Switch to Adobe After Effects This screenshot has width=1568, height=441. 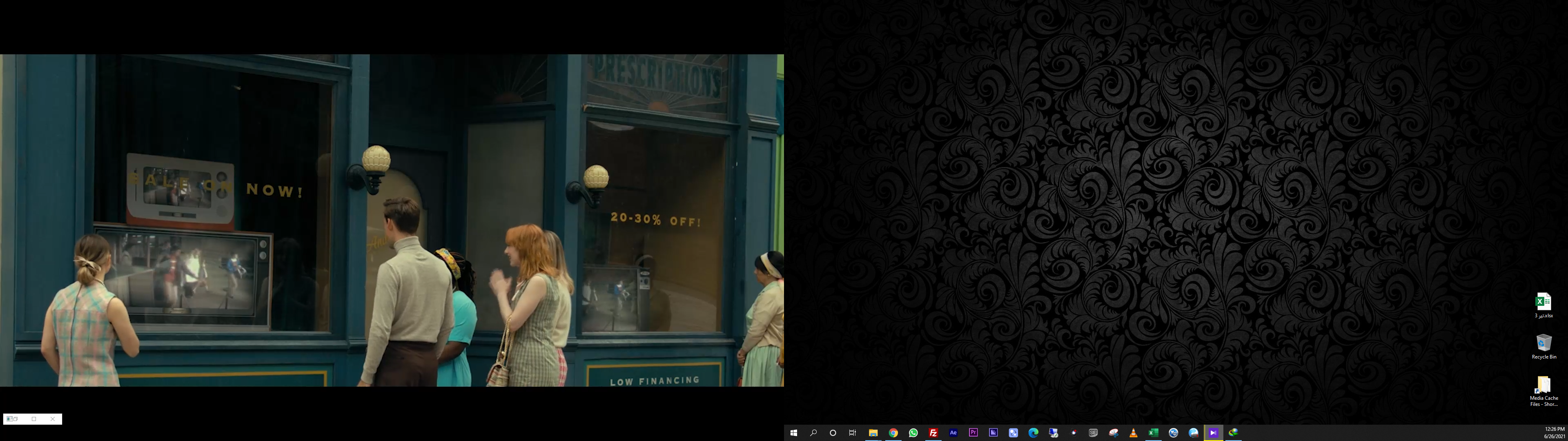[953, 432]
